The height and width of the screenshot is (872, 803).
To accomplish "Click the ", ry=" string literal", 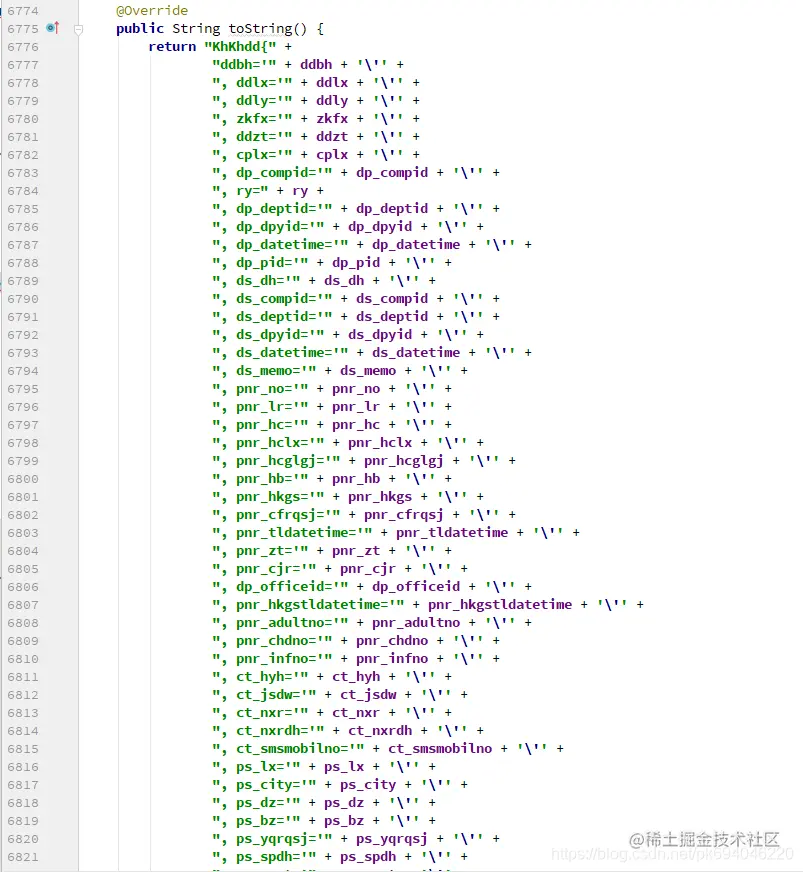I will [x=240, y=191].
